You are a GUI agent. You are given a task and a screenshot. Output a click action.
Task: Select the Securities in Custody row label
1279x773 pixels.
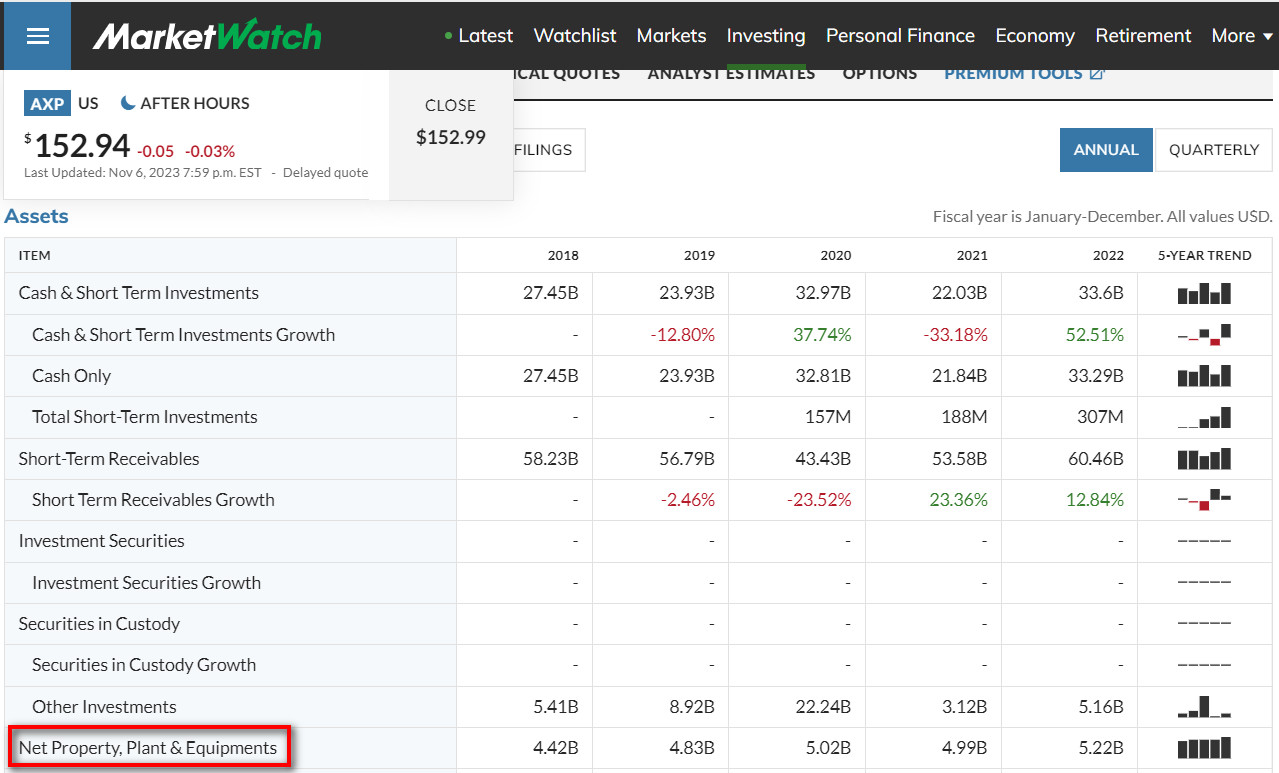click(x=99, y=624)
